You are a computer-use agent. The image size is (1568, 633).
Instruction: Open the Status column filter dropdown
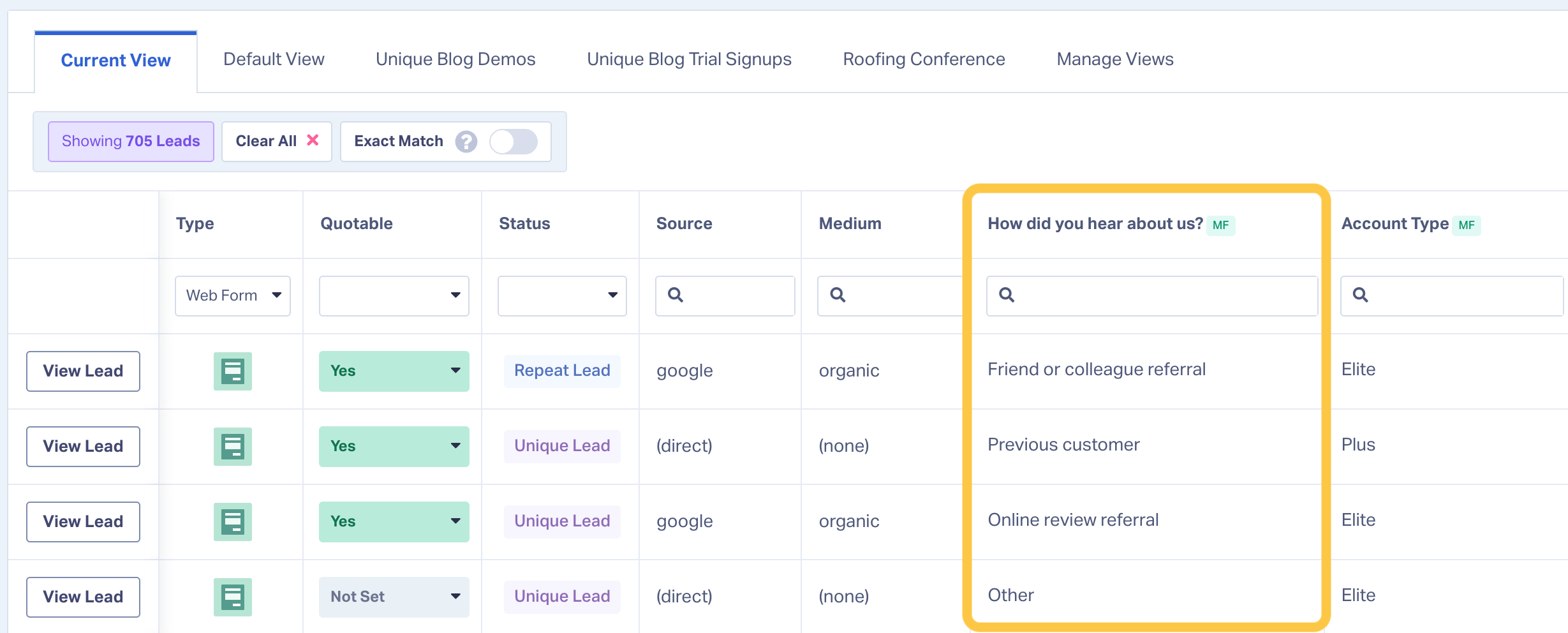pos(561,295)
